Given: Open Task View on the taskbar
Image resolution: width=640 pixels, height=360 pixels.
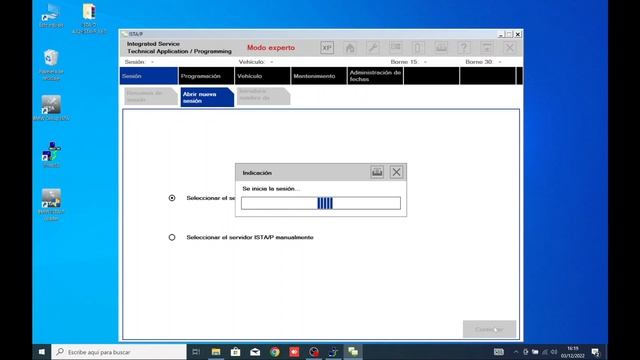Looking at the screenshot, I should [196, 352].
